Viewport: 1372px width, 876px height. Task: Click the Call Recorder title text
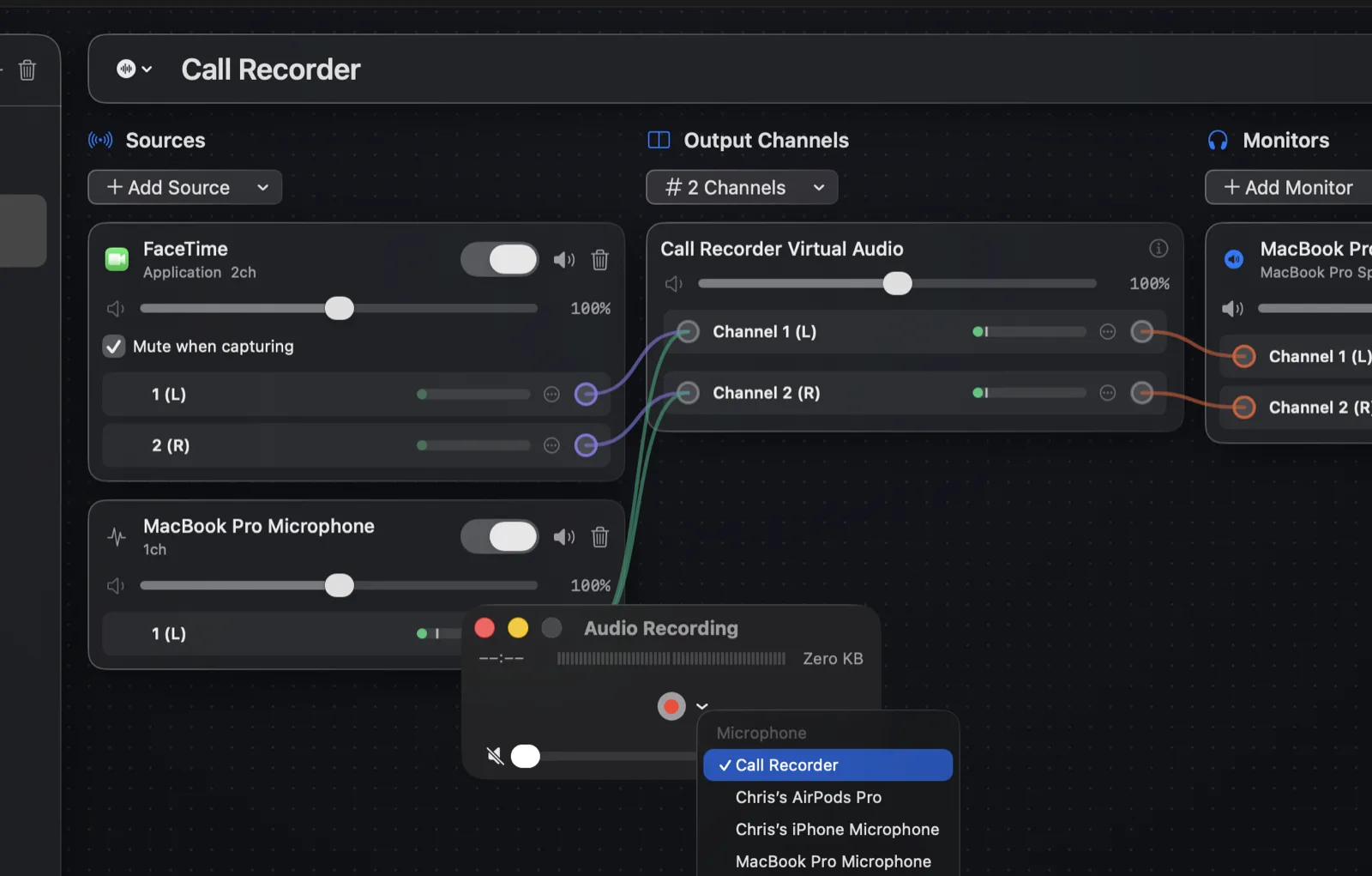(x=271, y=69)
